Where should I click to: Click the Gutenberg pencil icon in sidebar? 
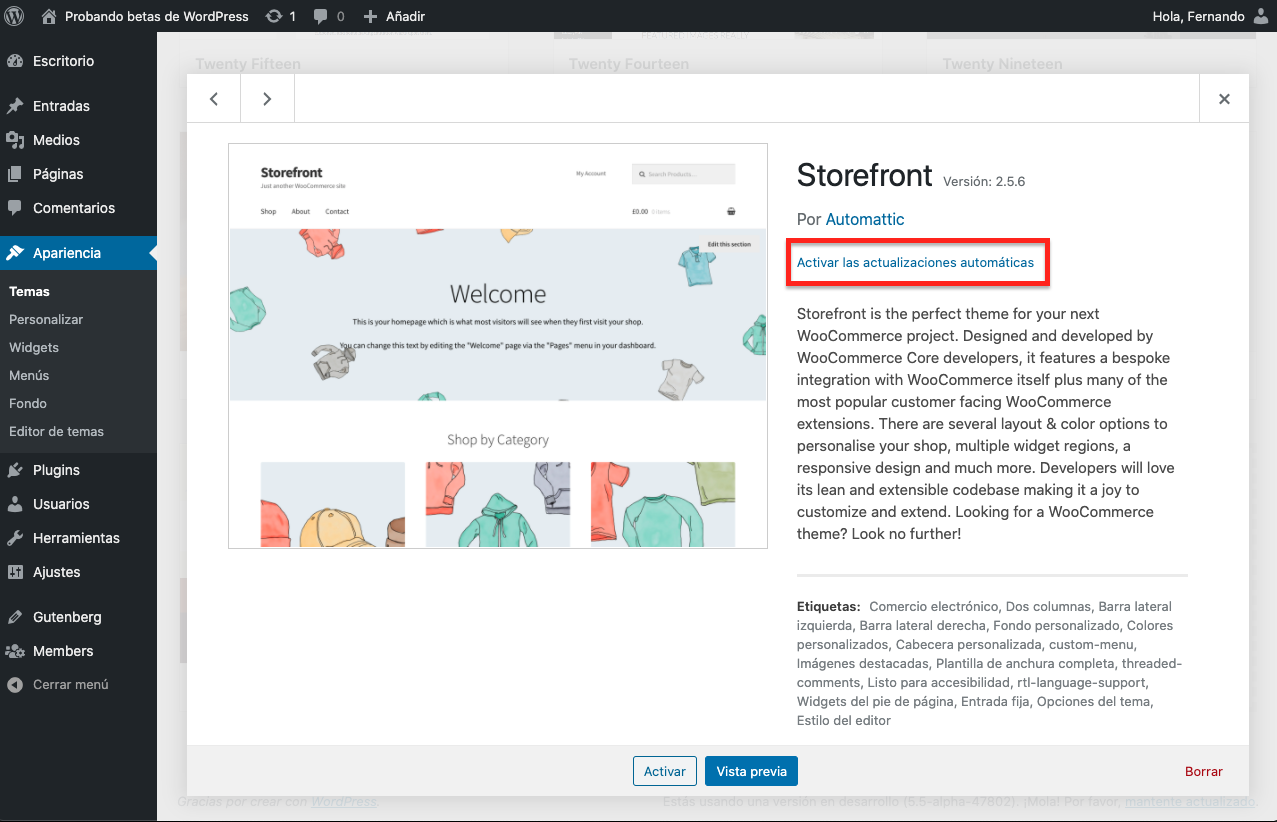coord(15,617)
